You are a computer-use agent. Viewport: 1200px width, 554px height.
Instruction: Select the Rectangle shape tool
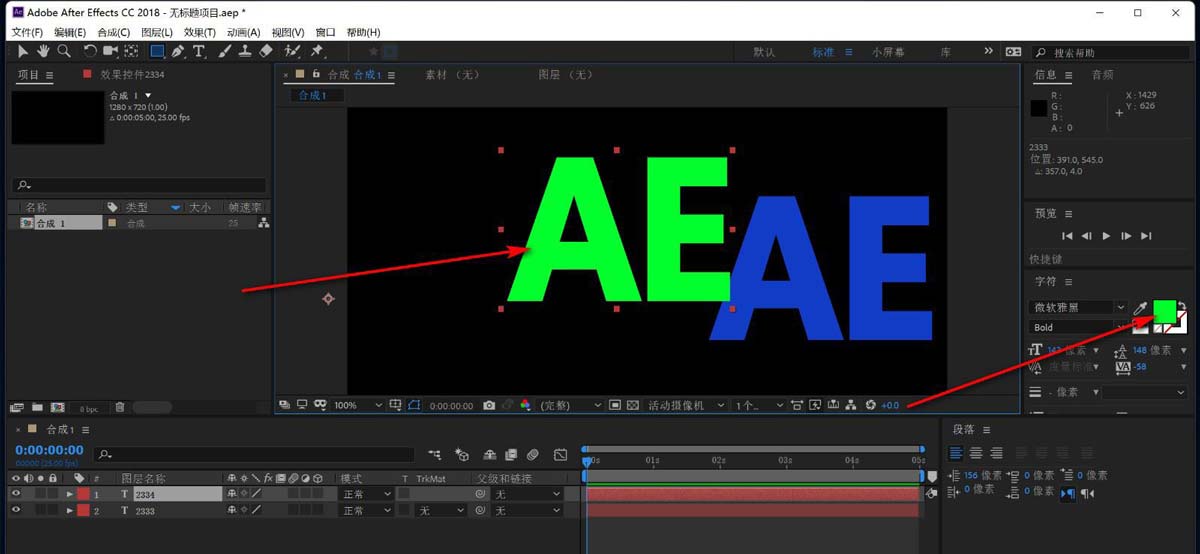157,51
